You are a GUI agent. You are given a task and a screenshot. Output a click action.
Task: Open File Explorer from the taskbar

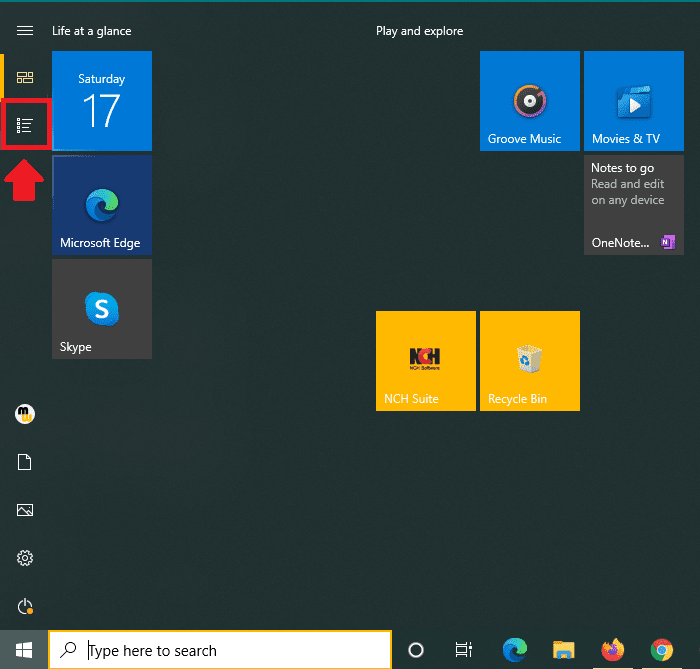(x=563, y=650)
